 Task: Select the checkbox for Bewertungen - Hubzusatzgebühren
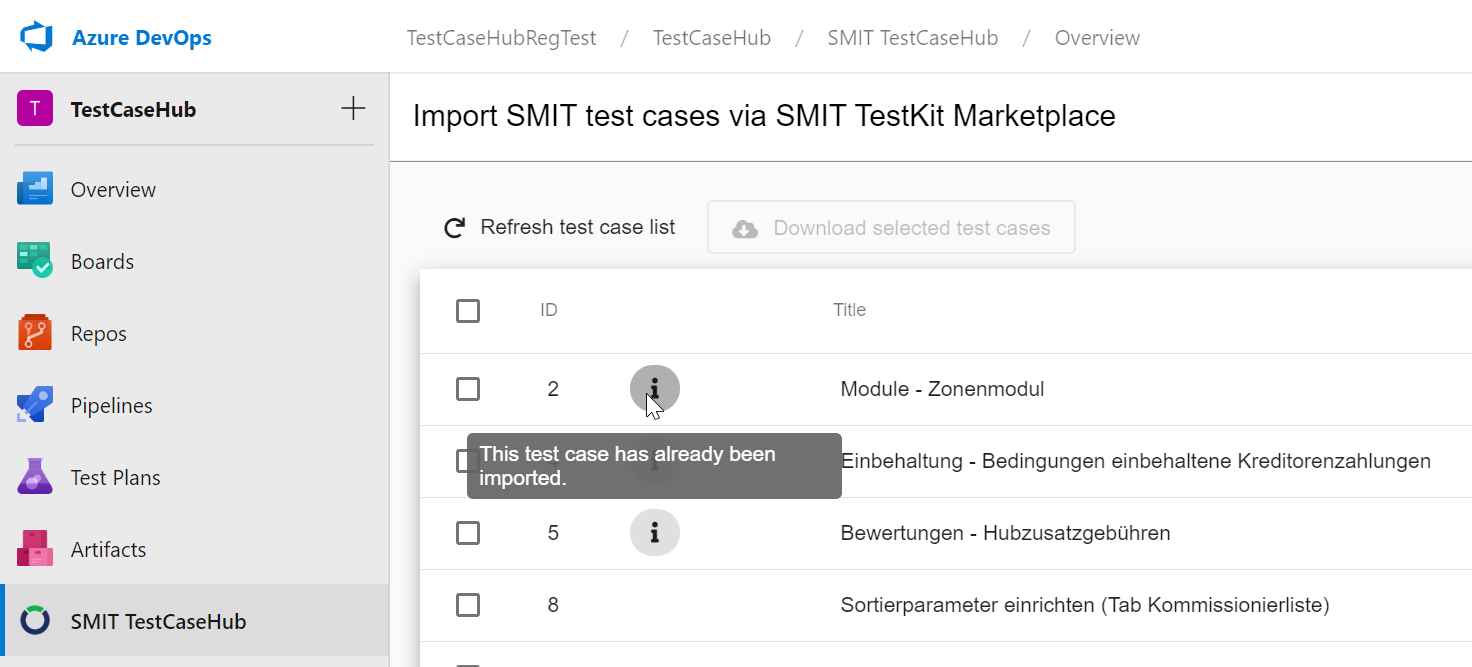(468, 533)
